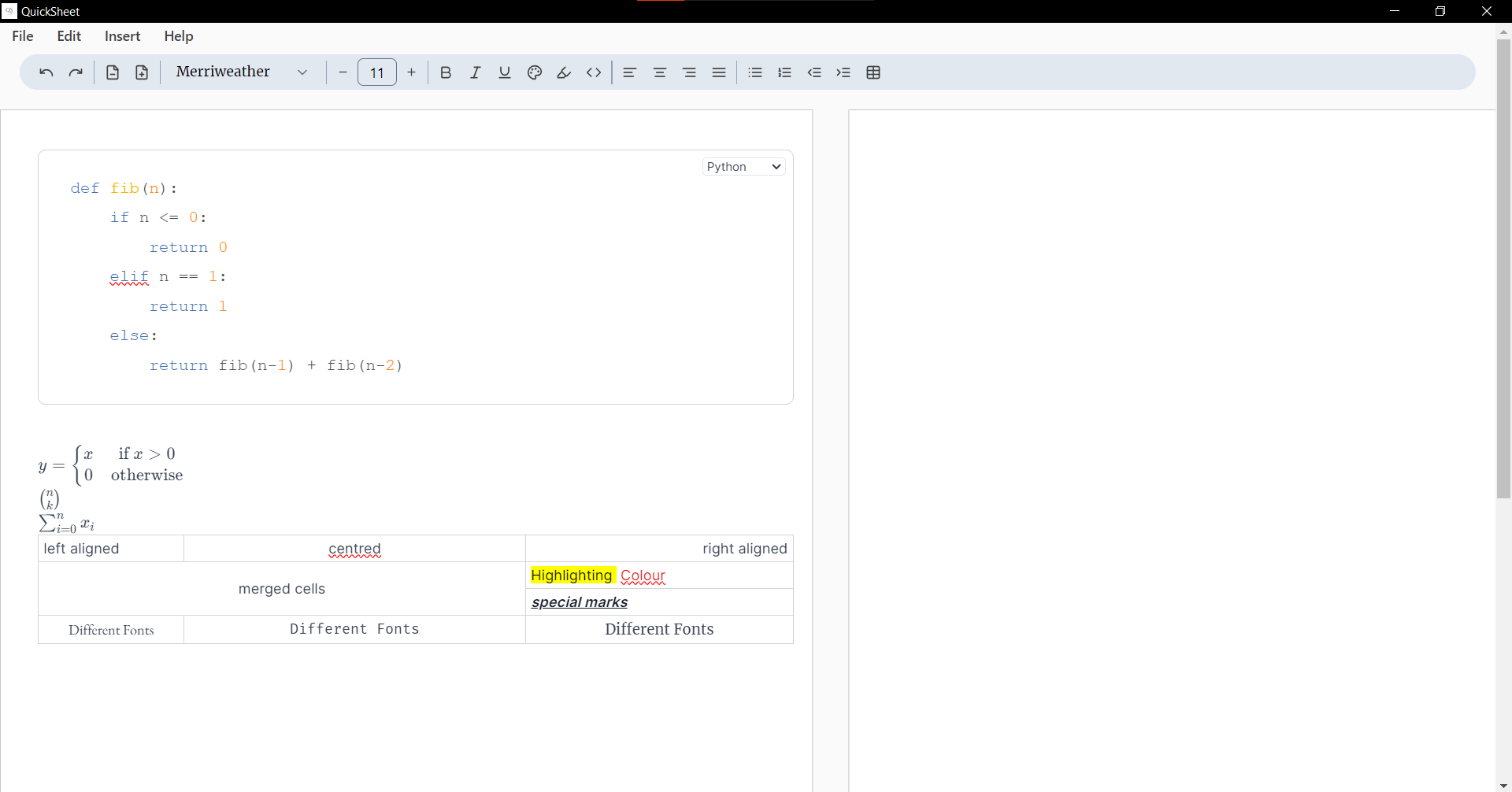Toggle italic formatting
1512x792 pixels.
[x=476, y=72]
